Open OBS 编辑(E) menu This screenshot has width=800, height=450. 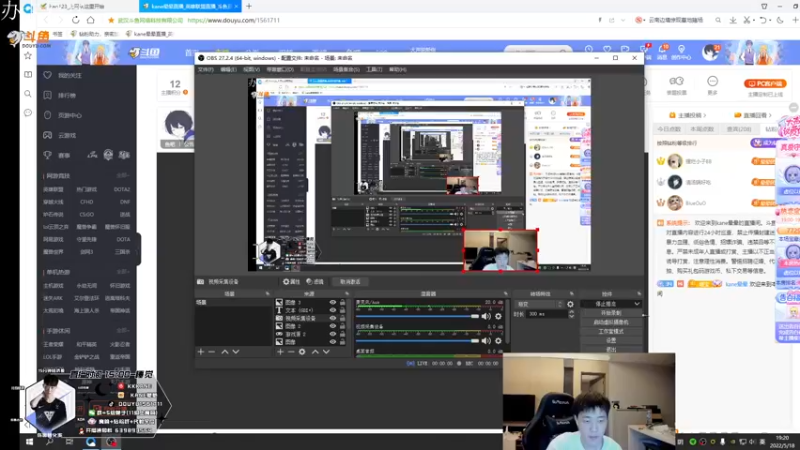pyautogui.click(x=228, y=69)
